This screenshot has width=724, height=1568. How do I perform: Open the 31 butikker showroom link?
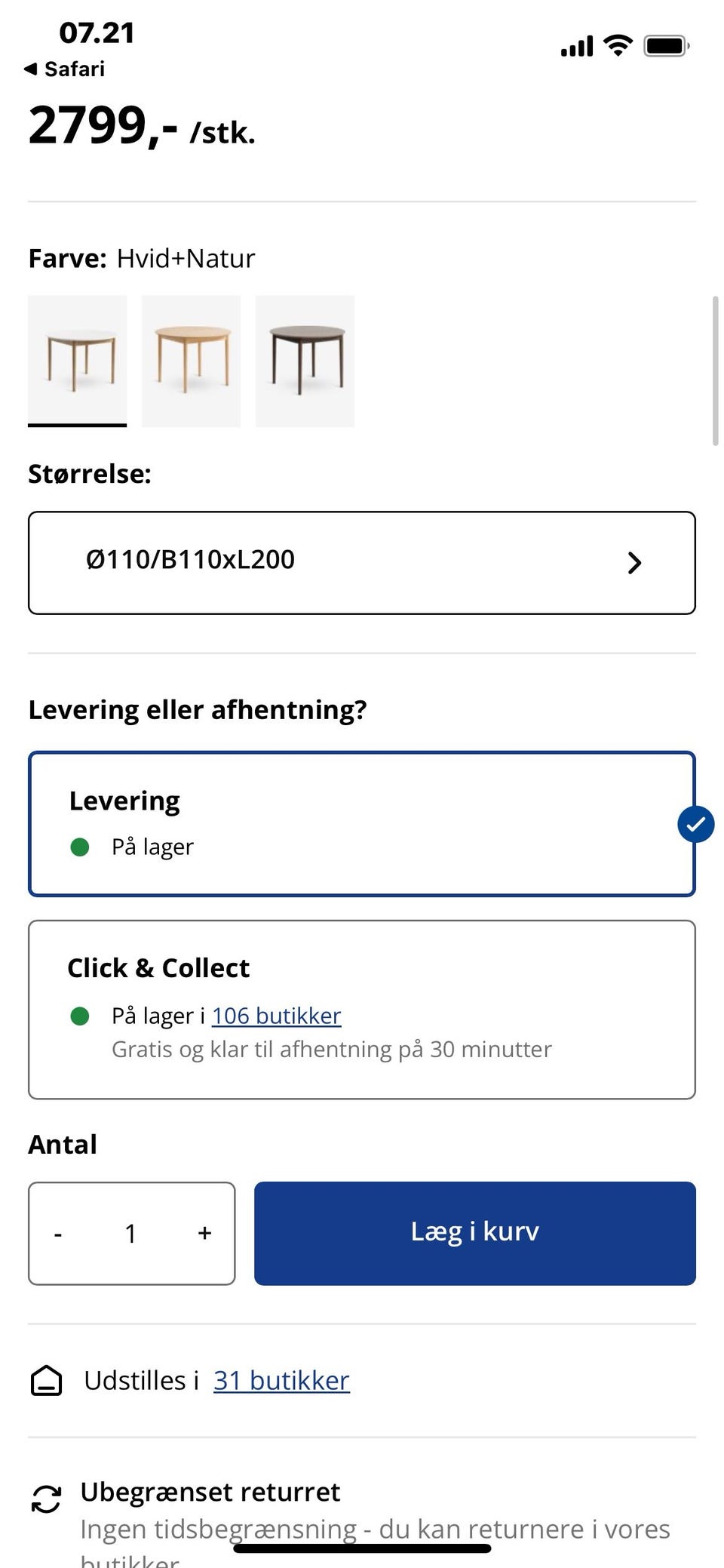coord(281,1380)
